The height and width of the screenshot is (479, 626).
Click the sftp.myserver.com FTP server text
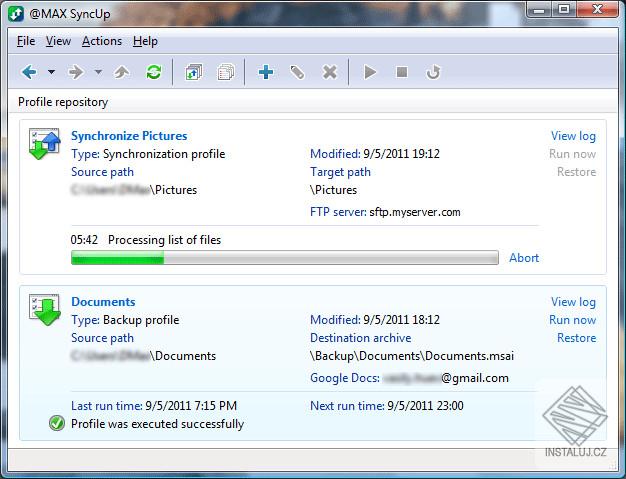415,212
